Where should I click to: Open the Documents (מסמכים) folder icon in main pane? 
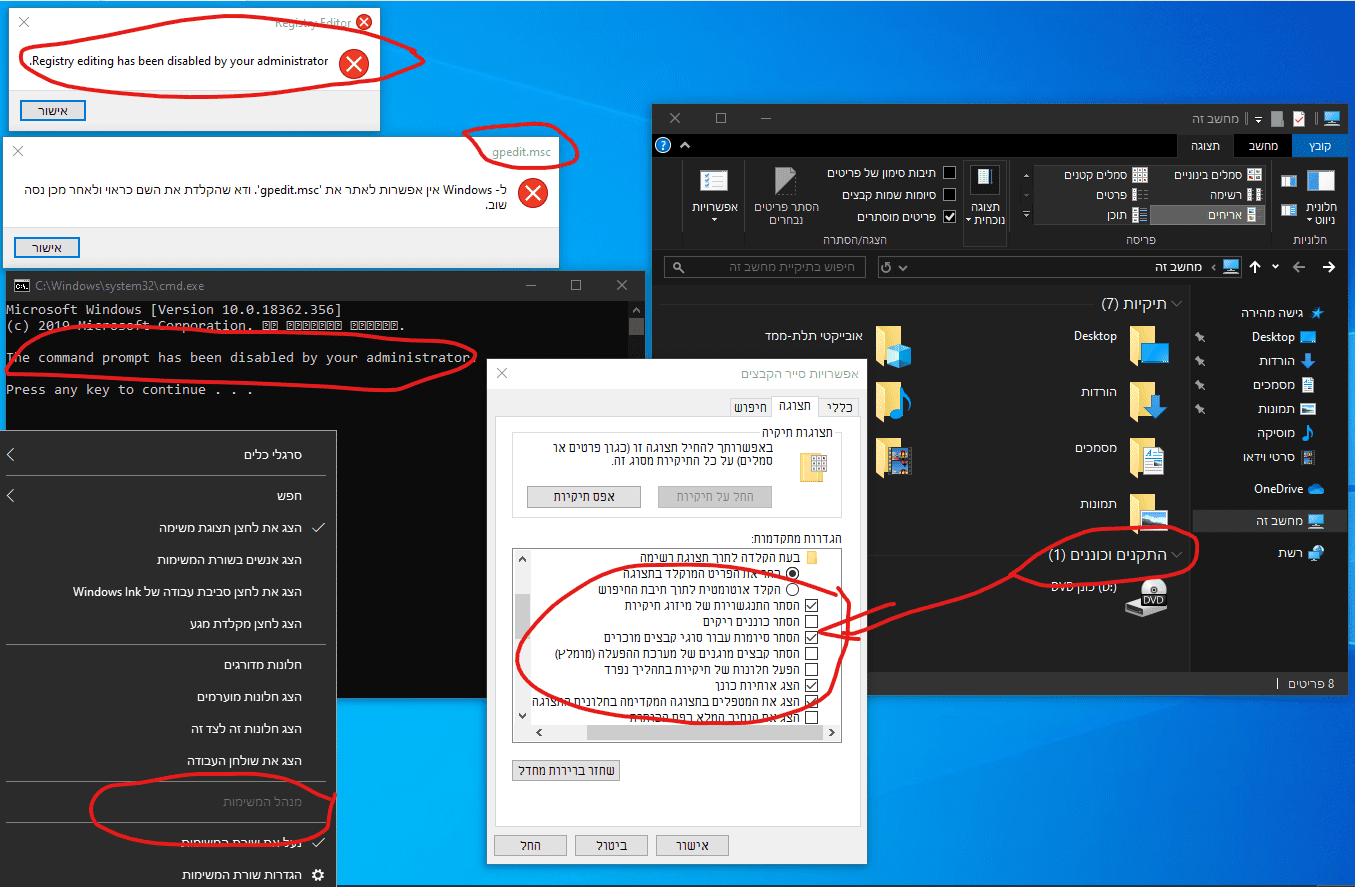[x=1148, y=457]
